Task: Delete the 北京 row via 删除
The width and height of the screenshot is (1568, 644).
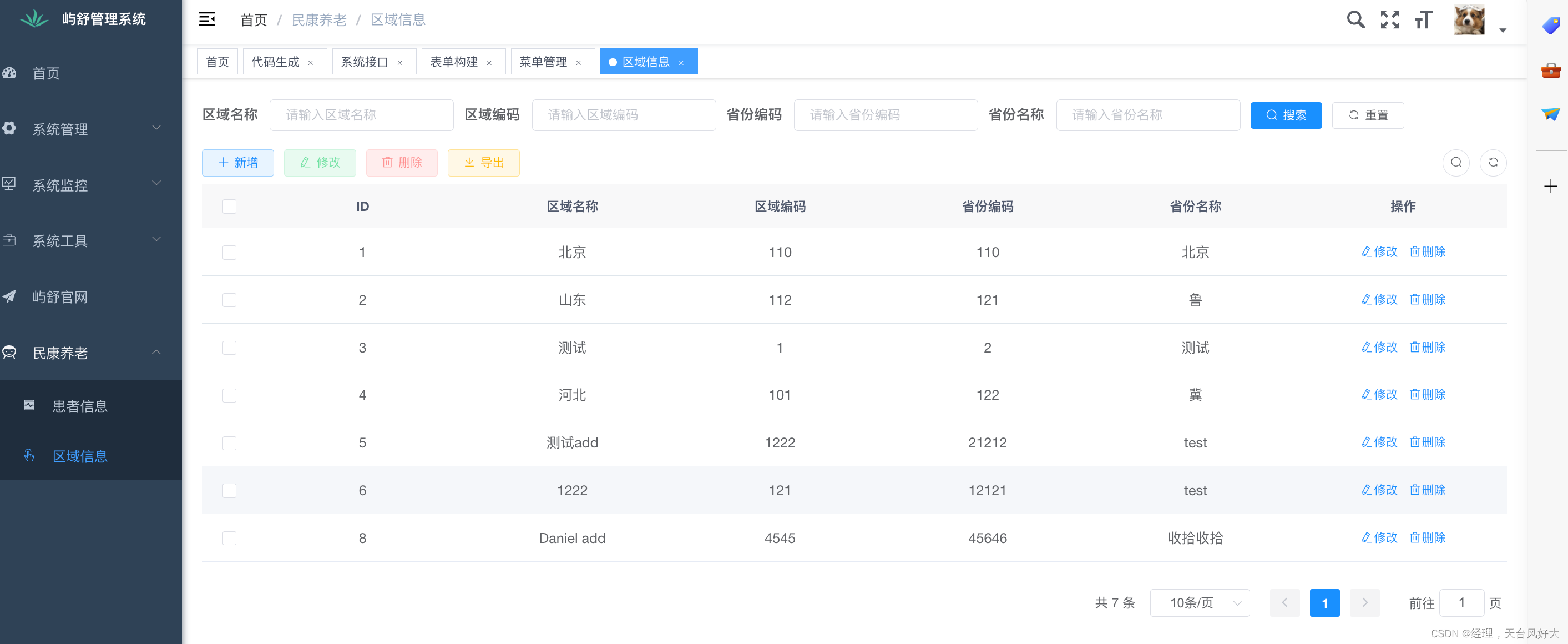Action: coord(1428,251)
